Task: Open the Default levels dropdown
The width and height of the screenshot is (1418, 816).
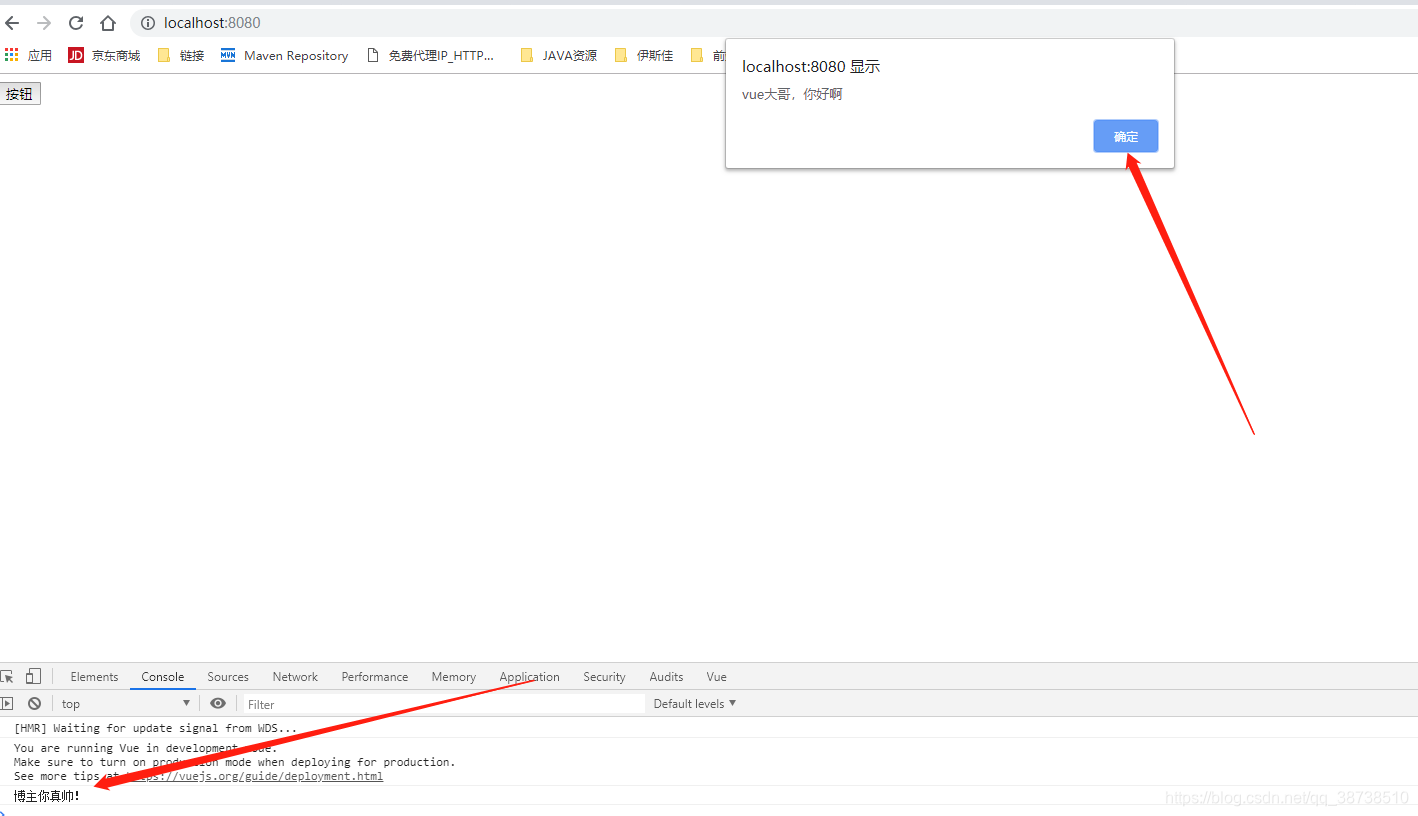Action: coord(695,704)
